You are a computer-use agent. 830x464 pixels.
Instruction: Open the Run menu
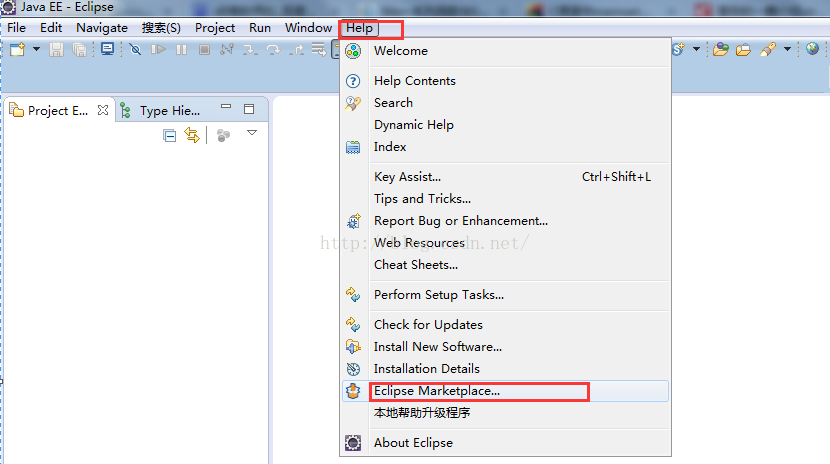tap(260, 28)
